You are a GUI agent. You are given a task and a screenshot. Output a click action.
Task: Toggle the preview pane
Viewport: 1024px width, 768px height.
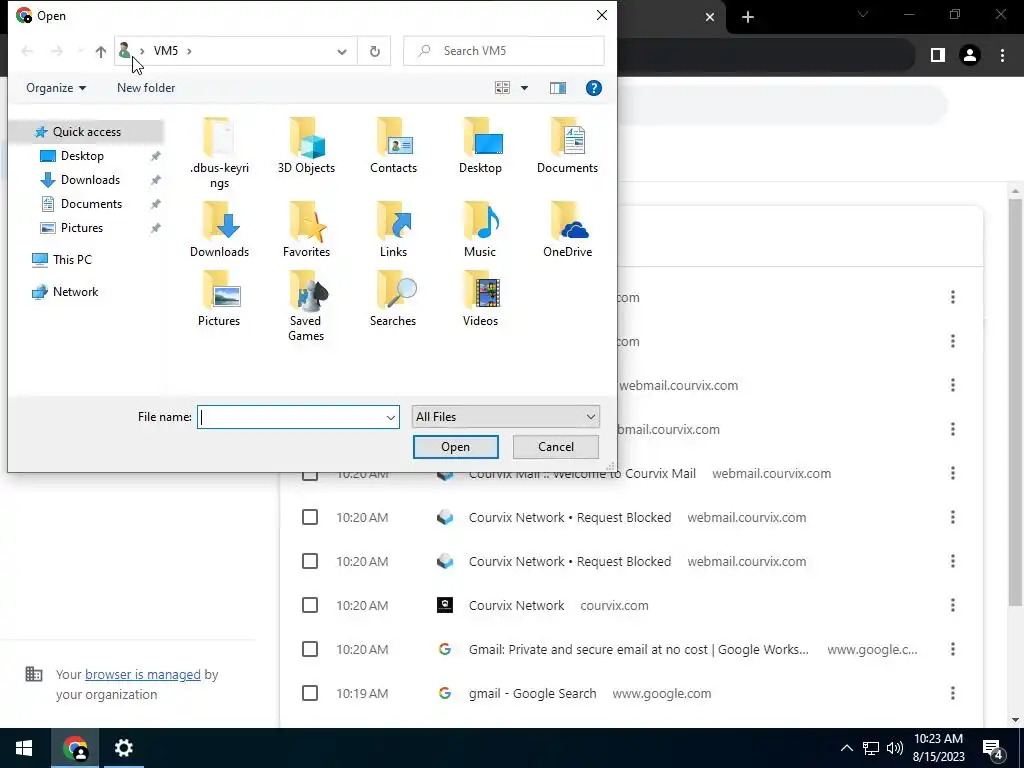tap(558, 88)
